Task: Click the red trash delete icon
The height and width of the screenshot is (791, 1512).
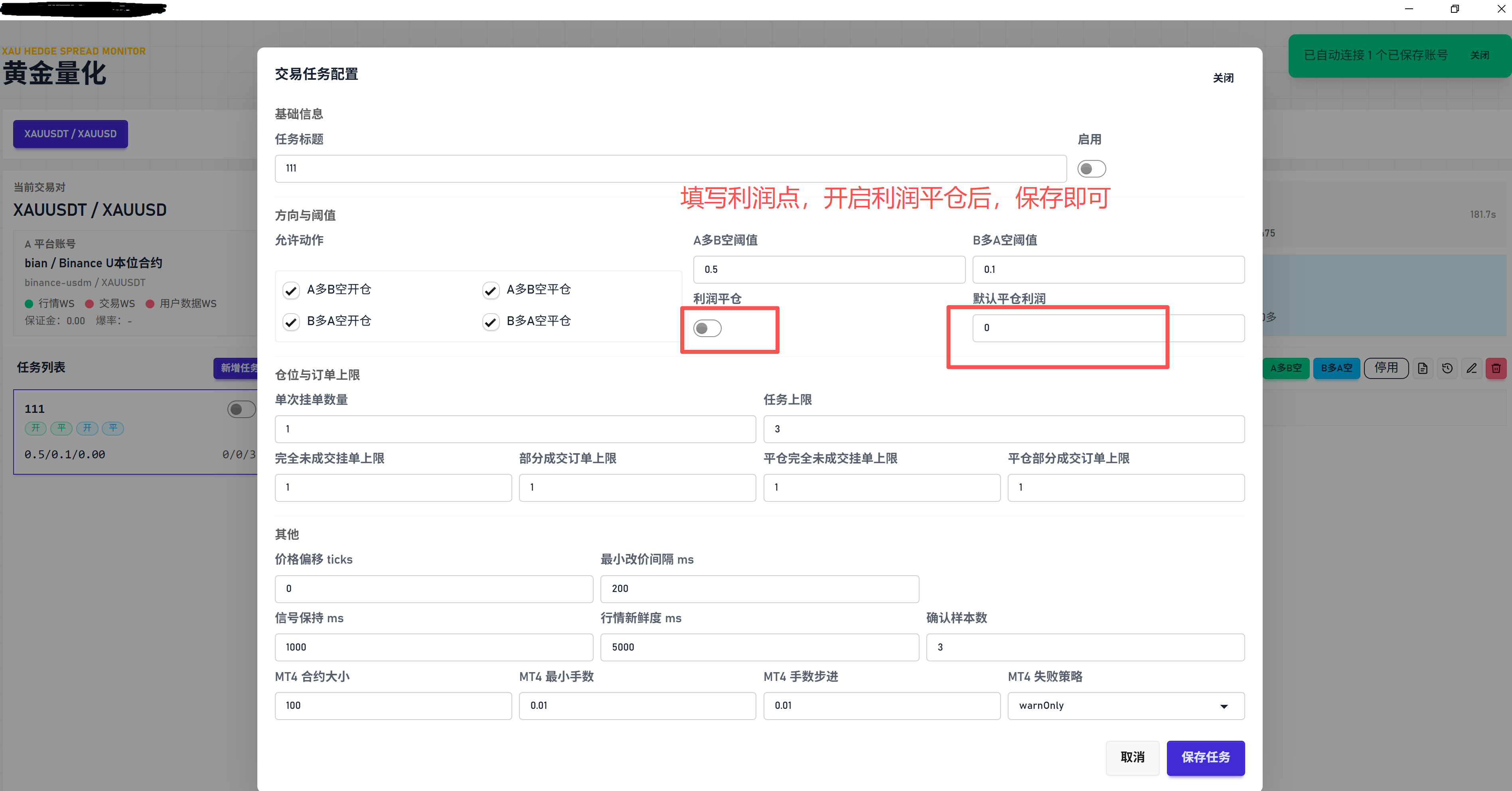Action: pos(1496,369)
